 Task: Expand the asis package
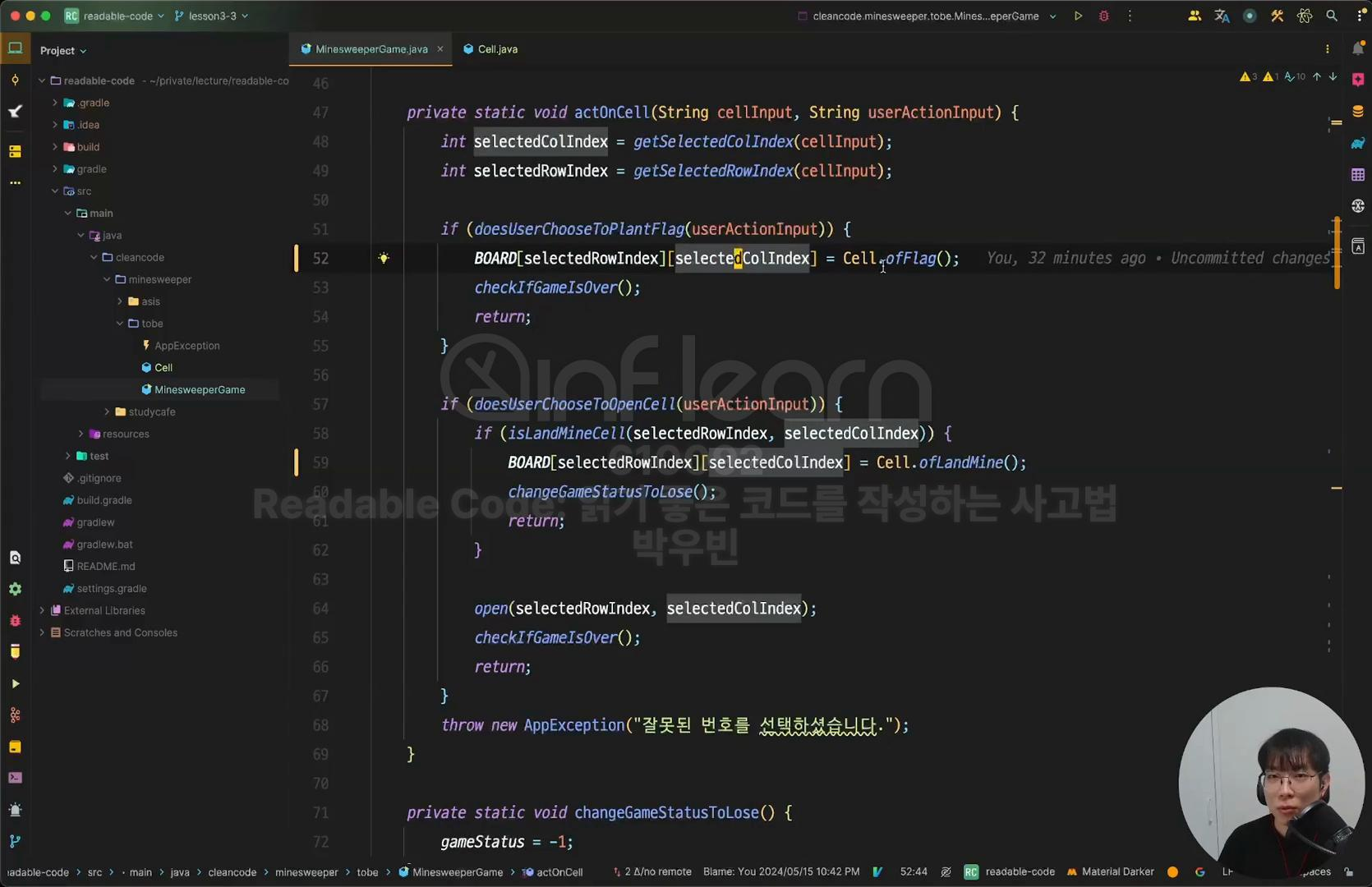click(120, 301)
